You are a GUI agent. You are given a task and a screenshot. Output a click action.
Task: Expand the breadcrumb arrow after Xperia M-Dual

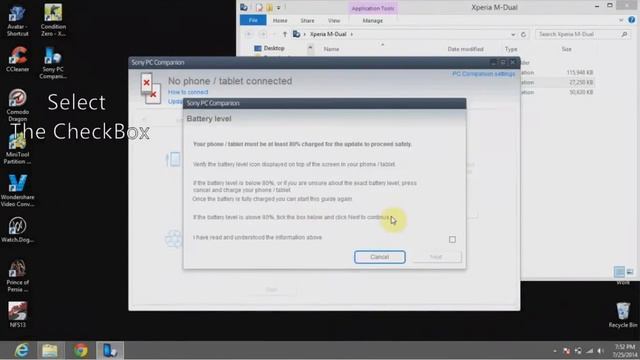click(351, 34)
